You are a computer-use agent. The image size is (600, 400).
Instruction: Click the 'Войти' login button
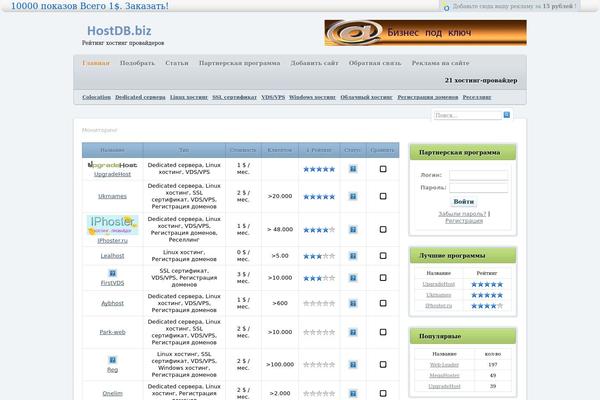click(x=464, y=202)
